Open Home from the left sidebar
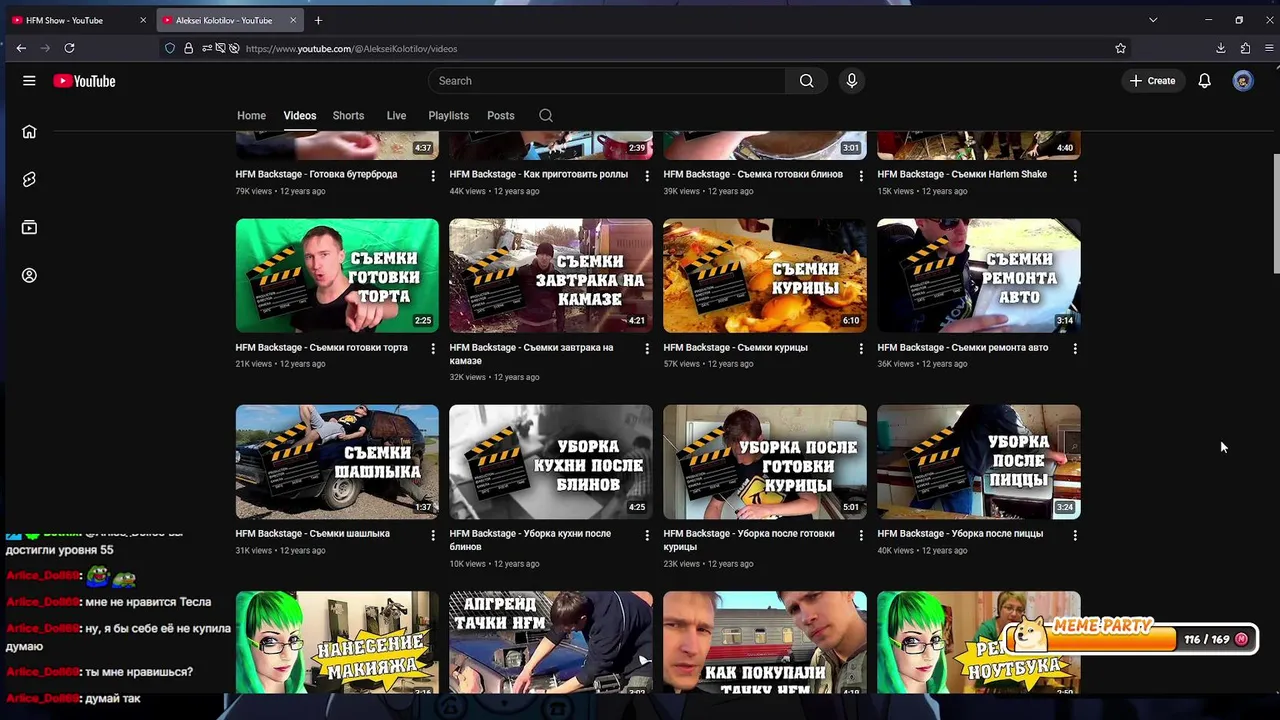 coord(29,131)
